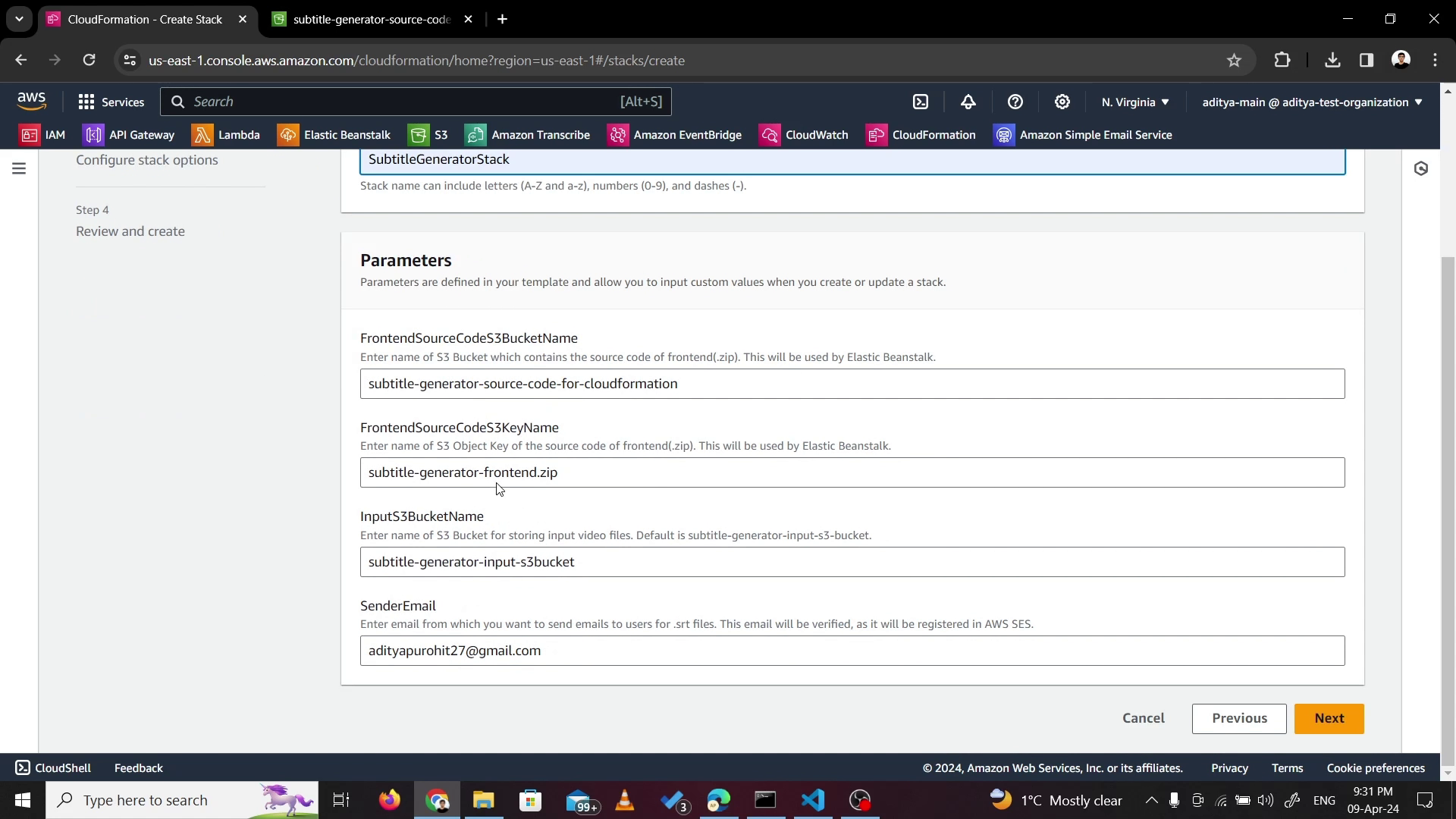The height and width of the screenshot is (819, 1456).
Task: Click the SenderEmail input field
Action: pos(852,651)
